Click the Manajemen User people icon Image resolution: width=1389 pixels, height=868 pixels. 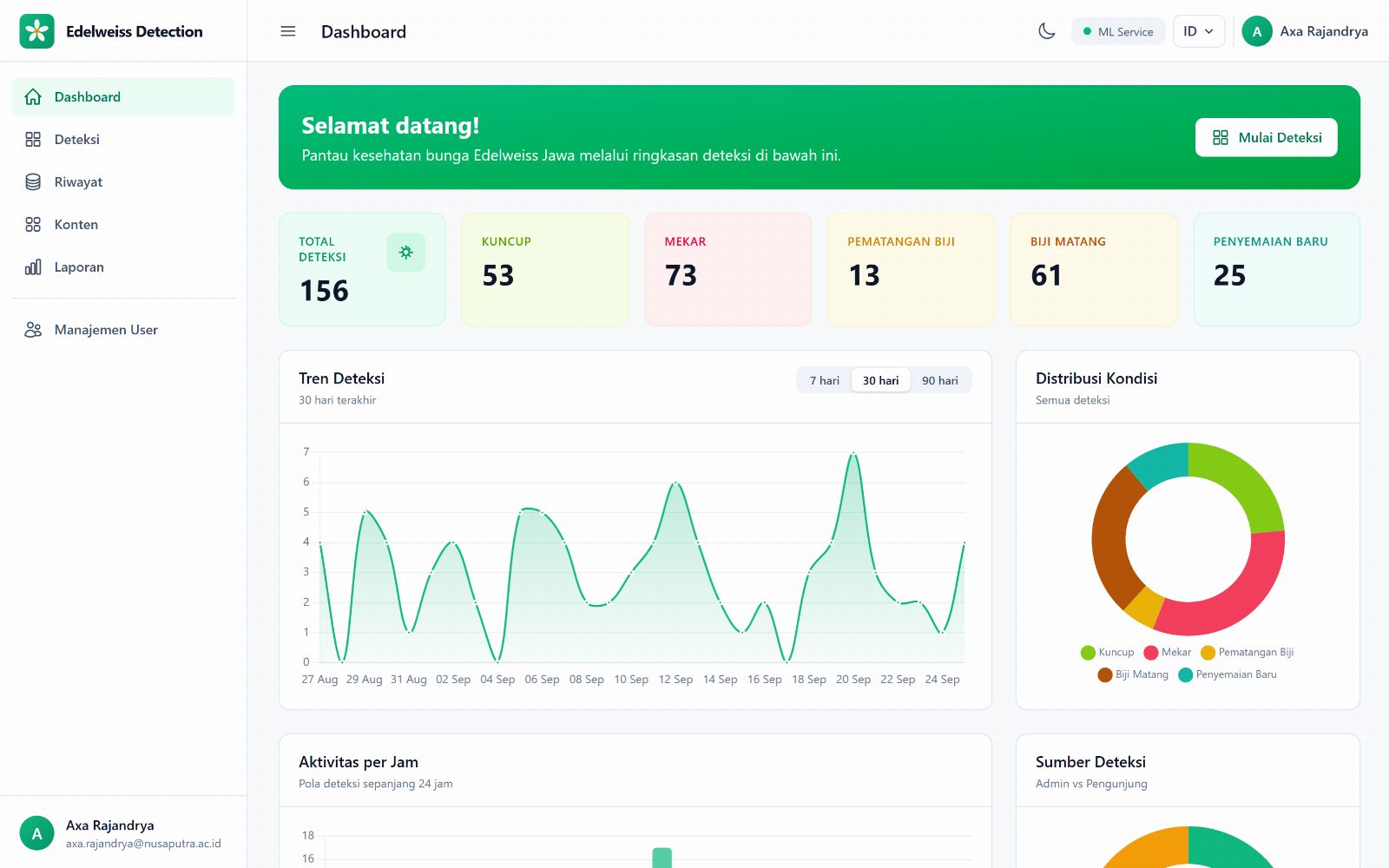click(33, 330)
